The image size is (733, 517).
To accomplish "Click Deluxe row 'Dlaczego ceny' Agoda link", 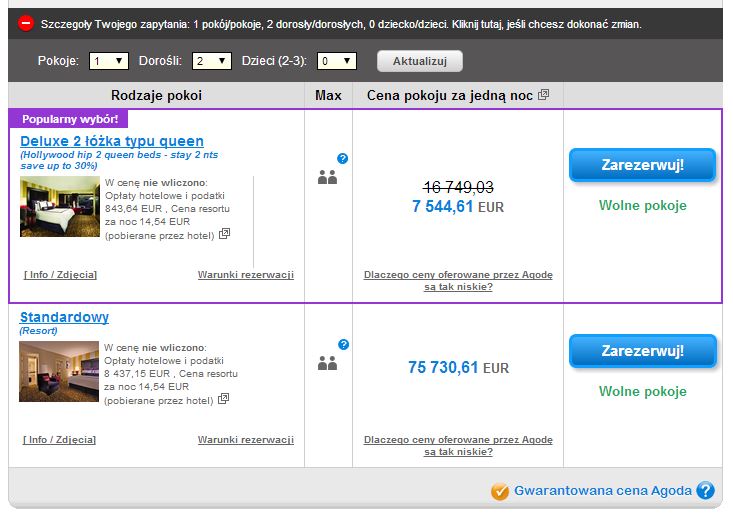I will (x=458, y=280).
